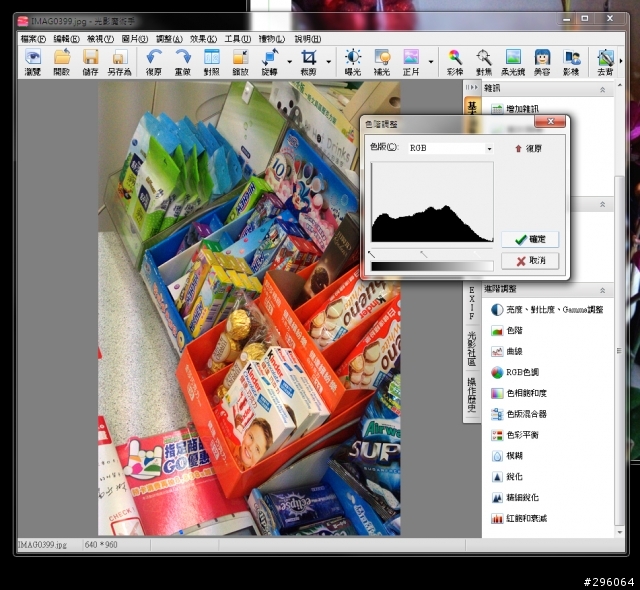Open the 調整 menu
The width and height of the screenshot is (640, 590).
point(169,39)
